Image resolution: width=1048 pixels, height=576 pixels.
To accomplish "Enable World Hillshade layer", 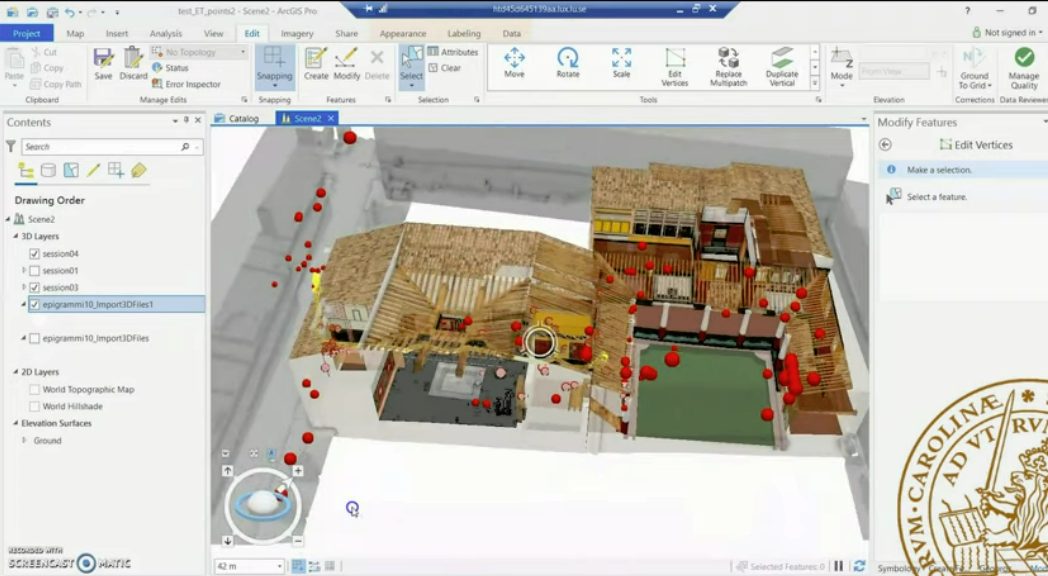I will pos(34,406).
